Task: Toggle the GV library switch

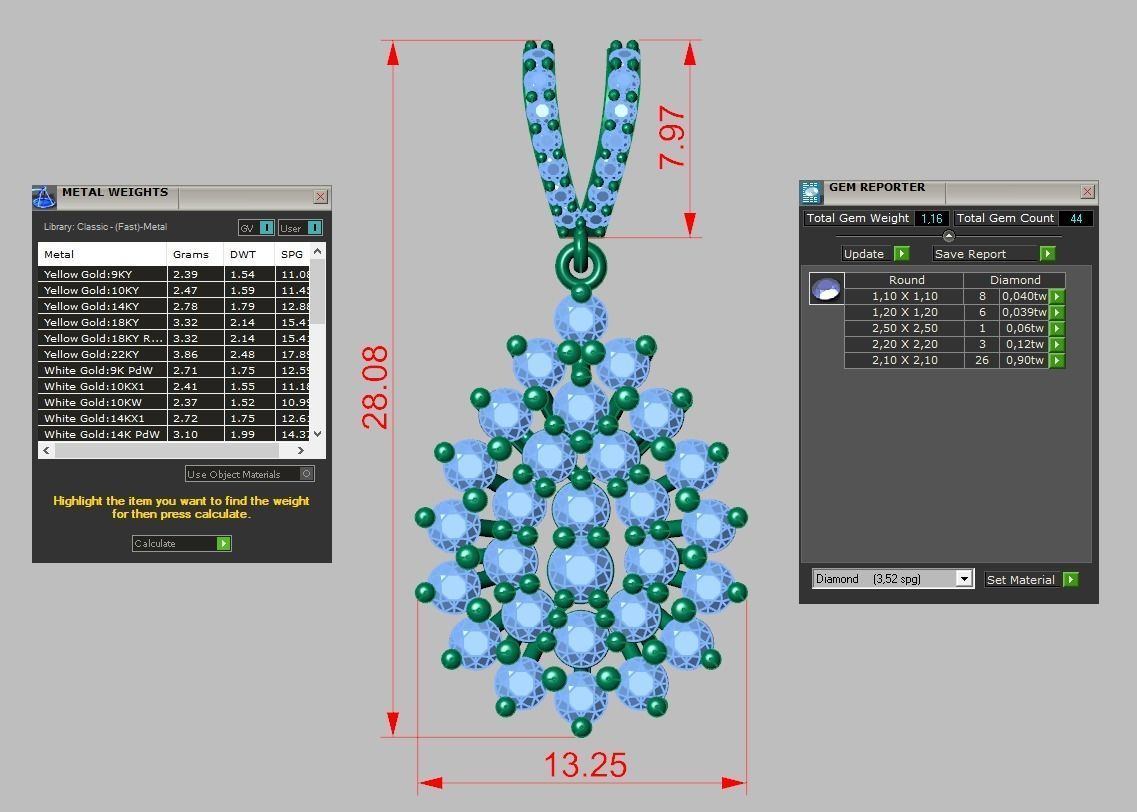Action: pyautogui.click(x=266, y=228)
